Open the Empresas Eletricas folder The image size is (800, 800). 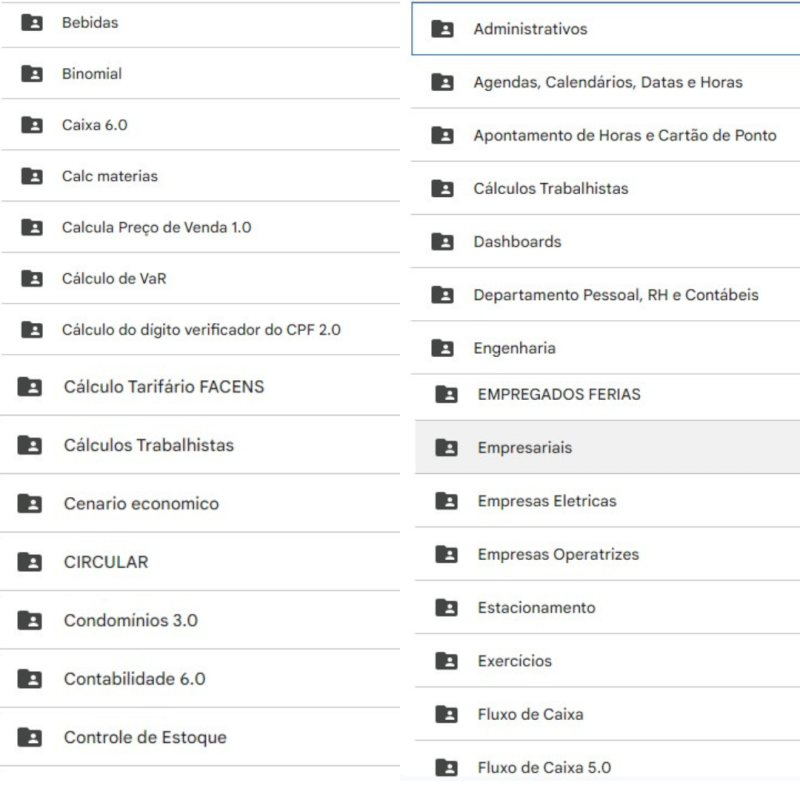coord(547,501)
